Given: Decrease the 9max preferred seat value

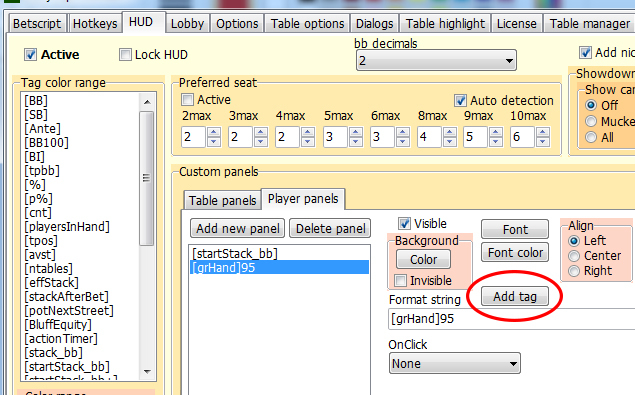Looking at the screenshot, I should coord(496,142).
